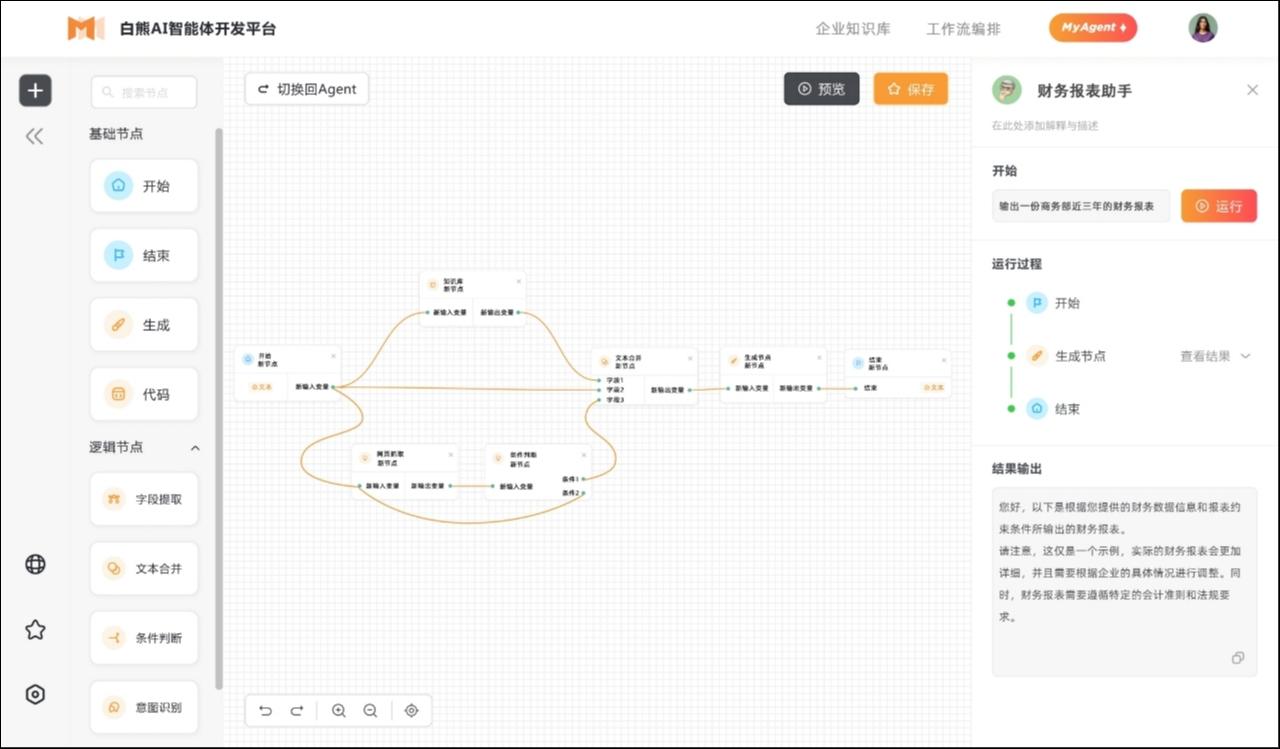
Task: Recenter the canvas view with the target icon
Action: [411, 711]
